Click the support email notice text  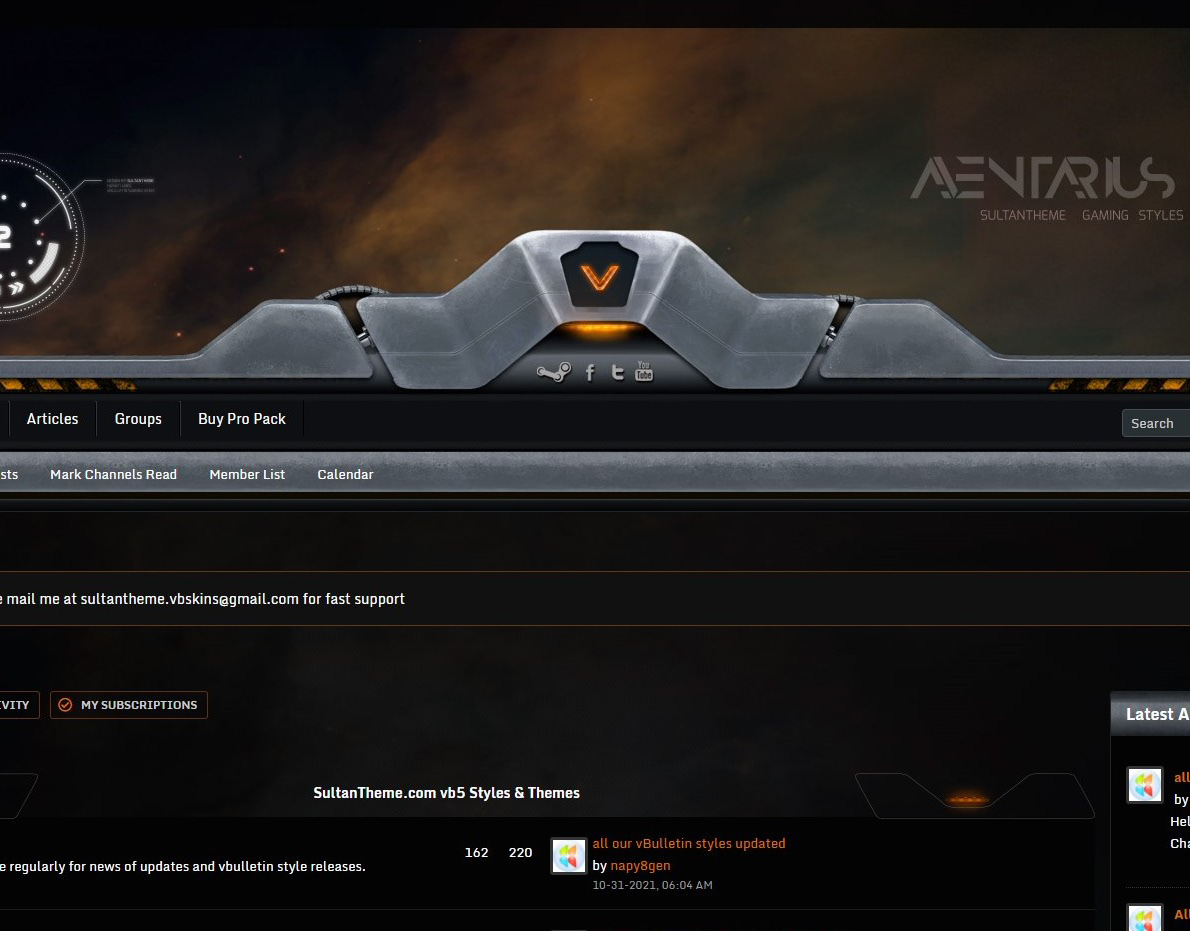pyautogui.click(x=202, y=599)
